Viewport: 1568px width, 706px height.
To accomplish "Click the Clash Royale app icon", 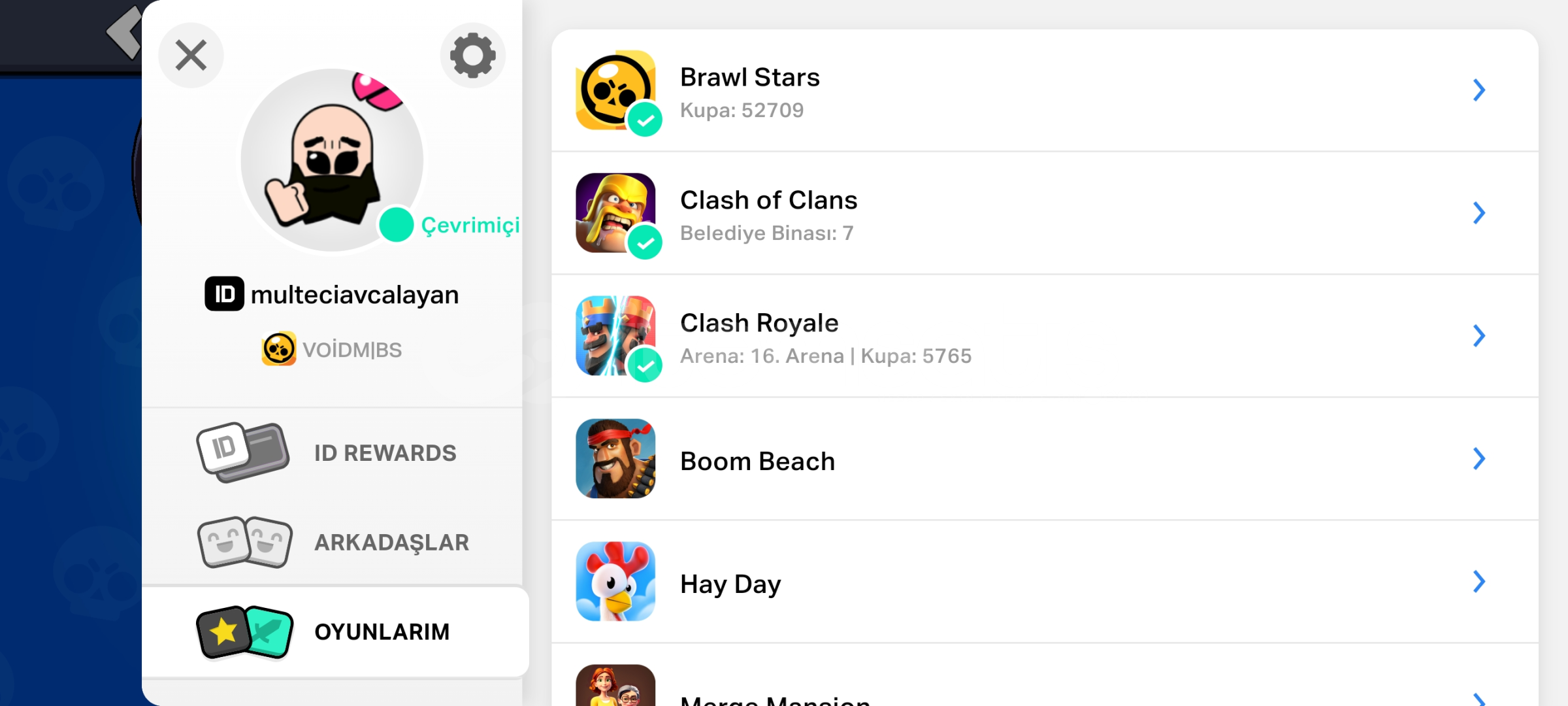I will [x=615, y=336].
